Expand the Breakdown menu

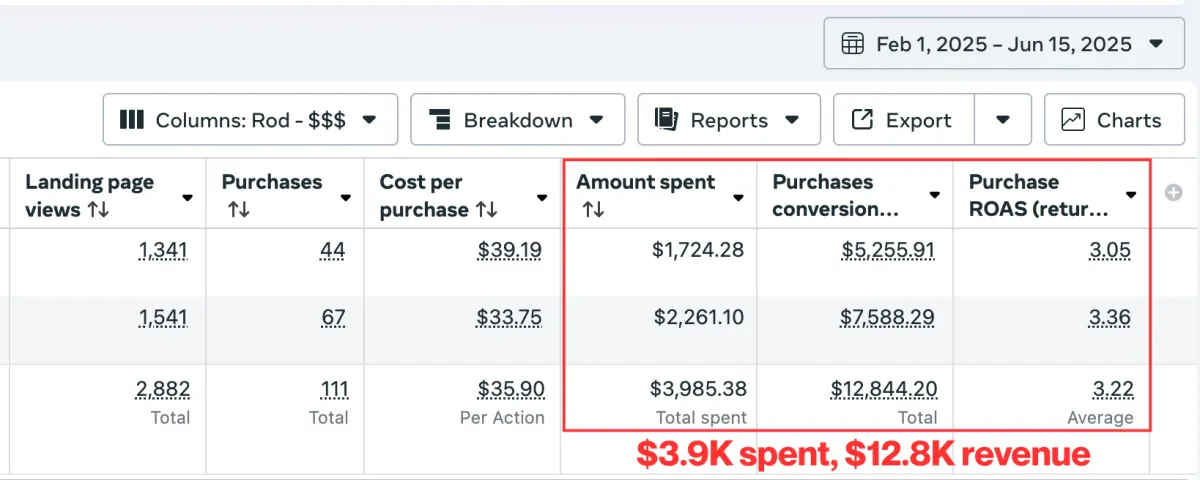517,120
